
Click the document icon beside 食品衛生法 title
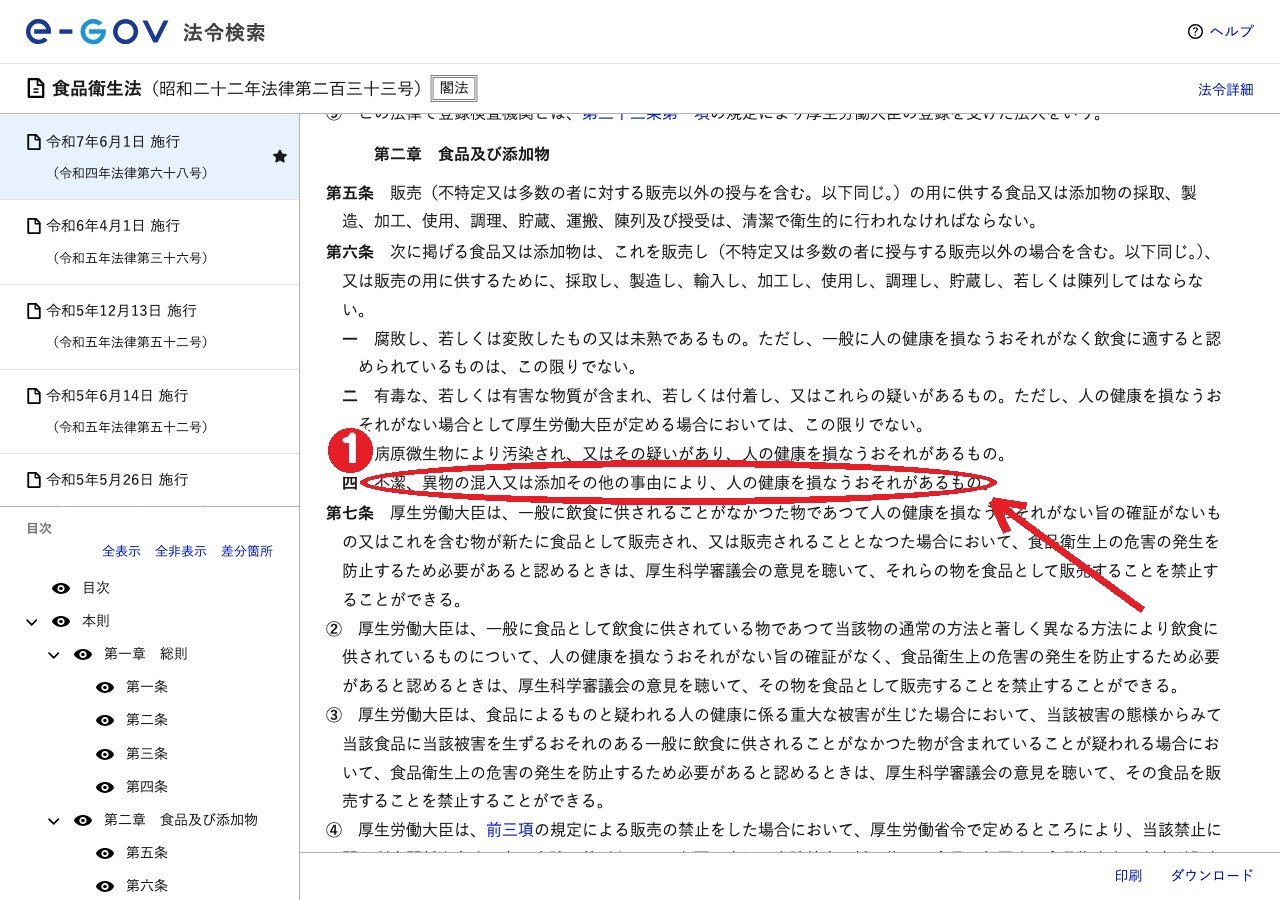pyautogui.click(x=36, y=88)
